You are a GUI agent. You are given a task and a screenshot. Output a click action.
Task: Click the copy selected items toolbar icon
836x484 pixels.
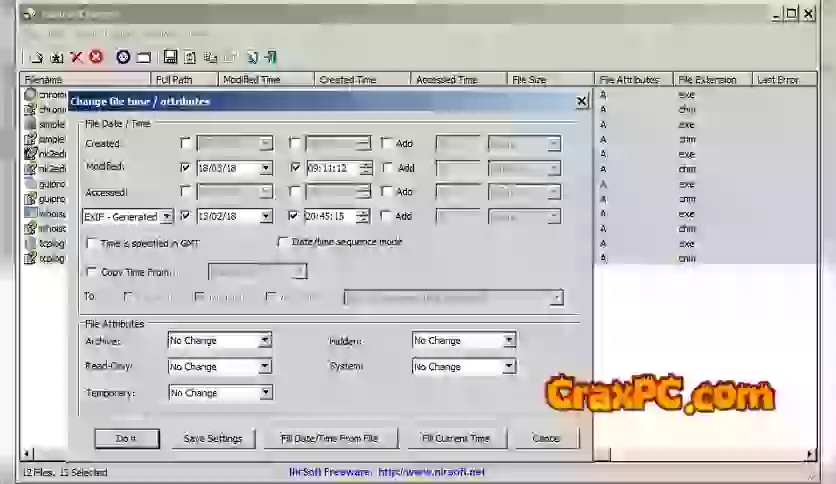(210, 57)
